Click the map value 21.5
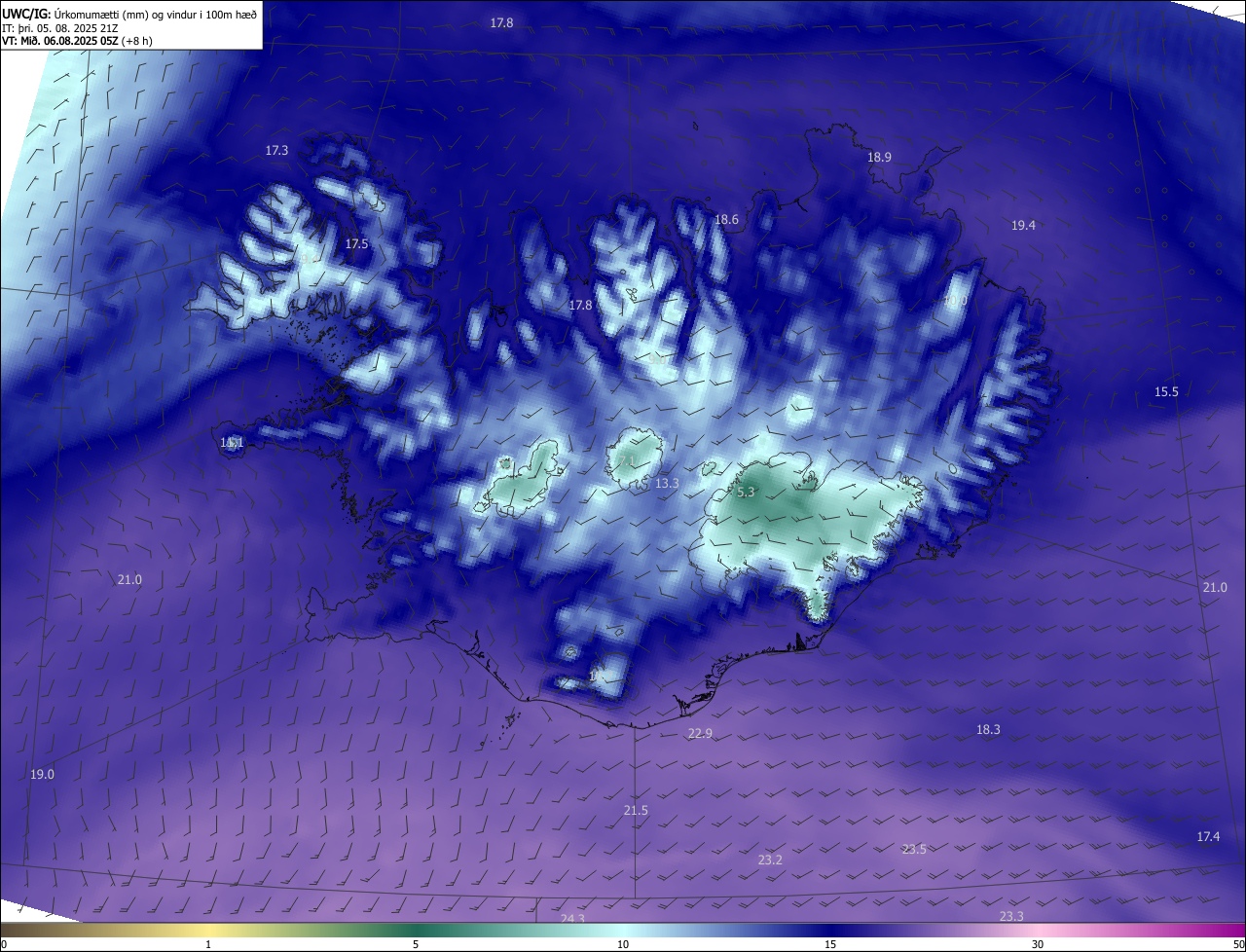The image size is (1246, 952). click(x=636, y=810)
